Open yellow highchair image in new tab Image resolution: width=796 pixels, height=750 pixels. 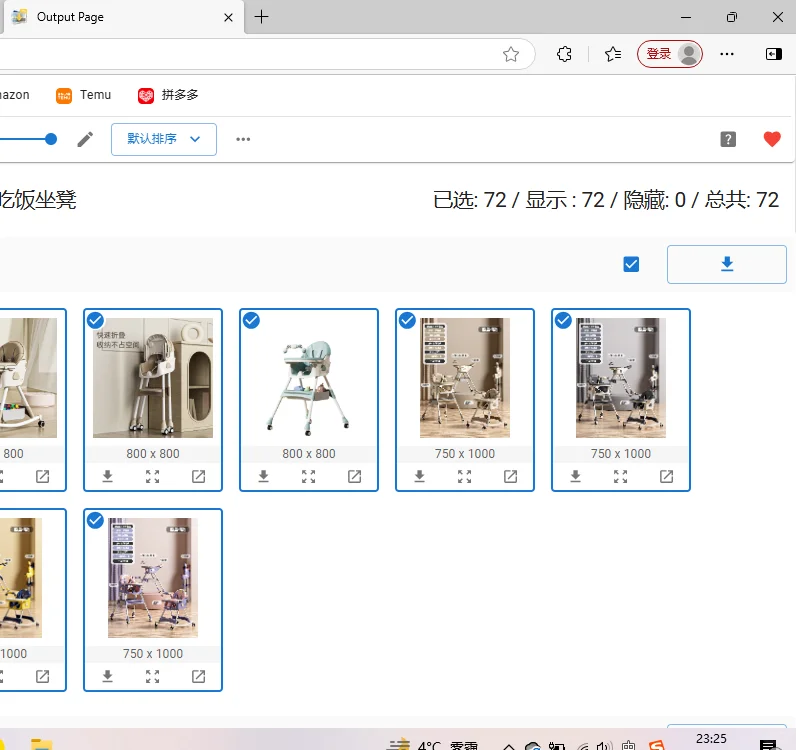point(43,676)
